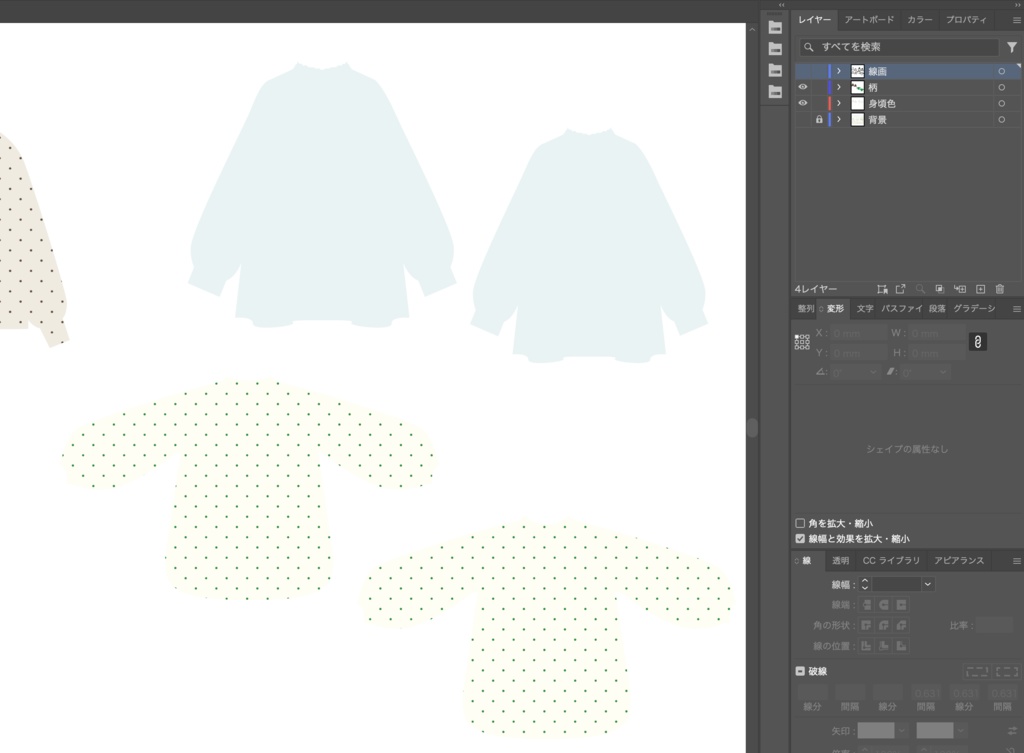This screenshot has height=753, width=1024.
Task: Select the butt cap icon for 線端
Action: tap(867, 605)
